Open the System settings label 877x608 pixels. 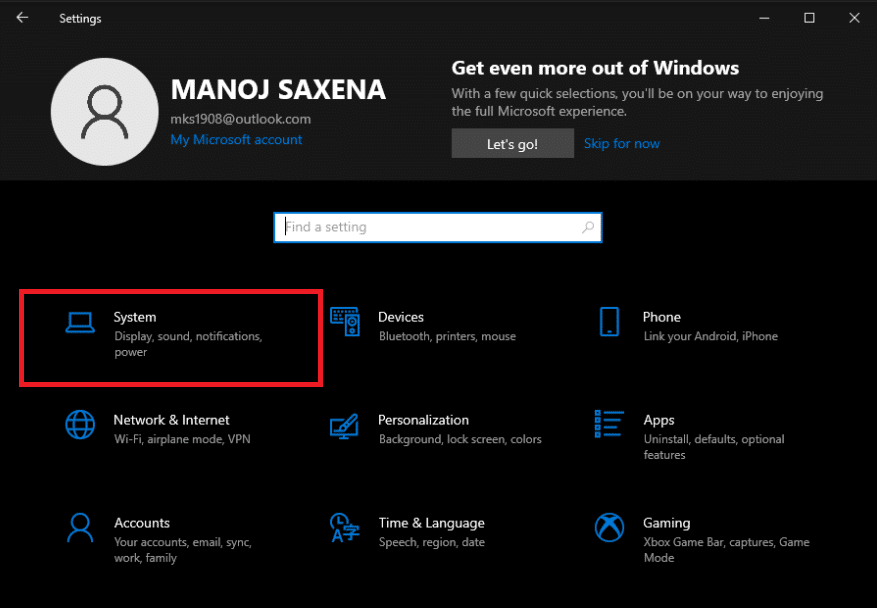(135, 317)
